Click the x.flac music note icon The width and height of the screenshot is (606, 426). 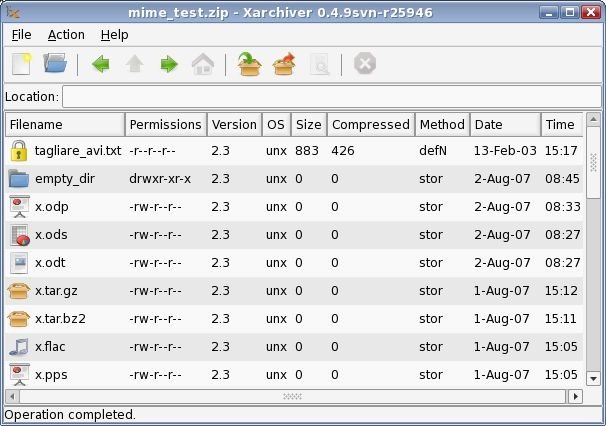pos(19,347)
